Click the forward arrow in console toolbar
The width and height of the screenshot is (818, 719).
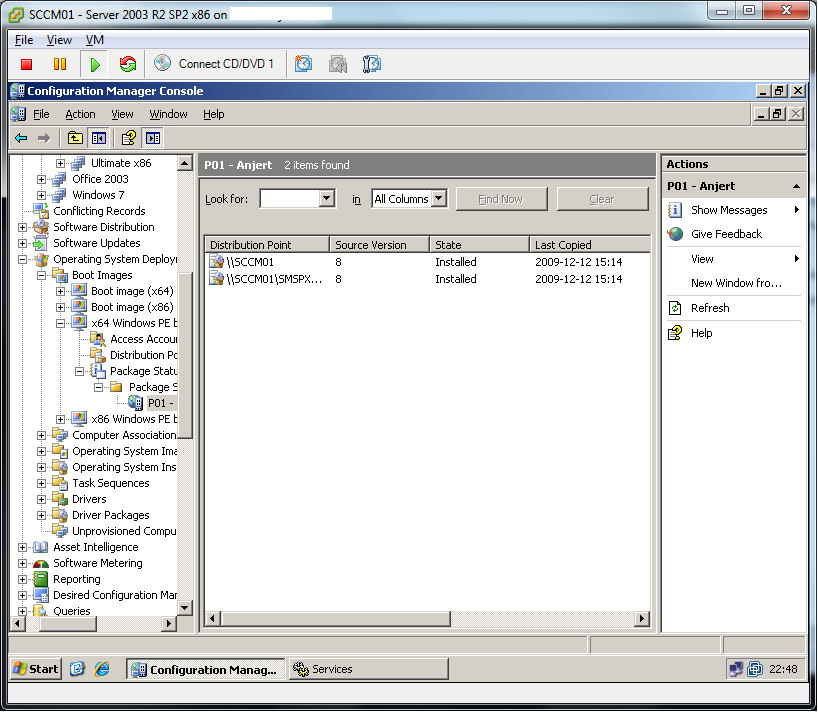(x=44, y=138)
